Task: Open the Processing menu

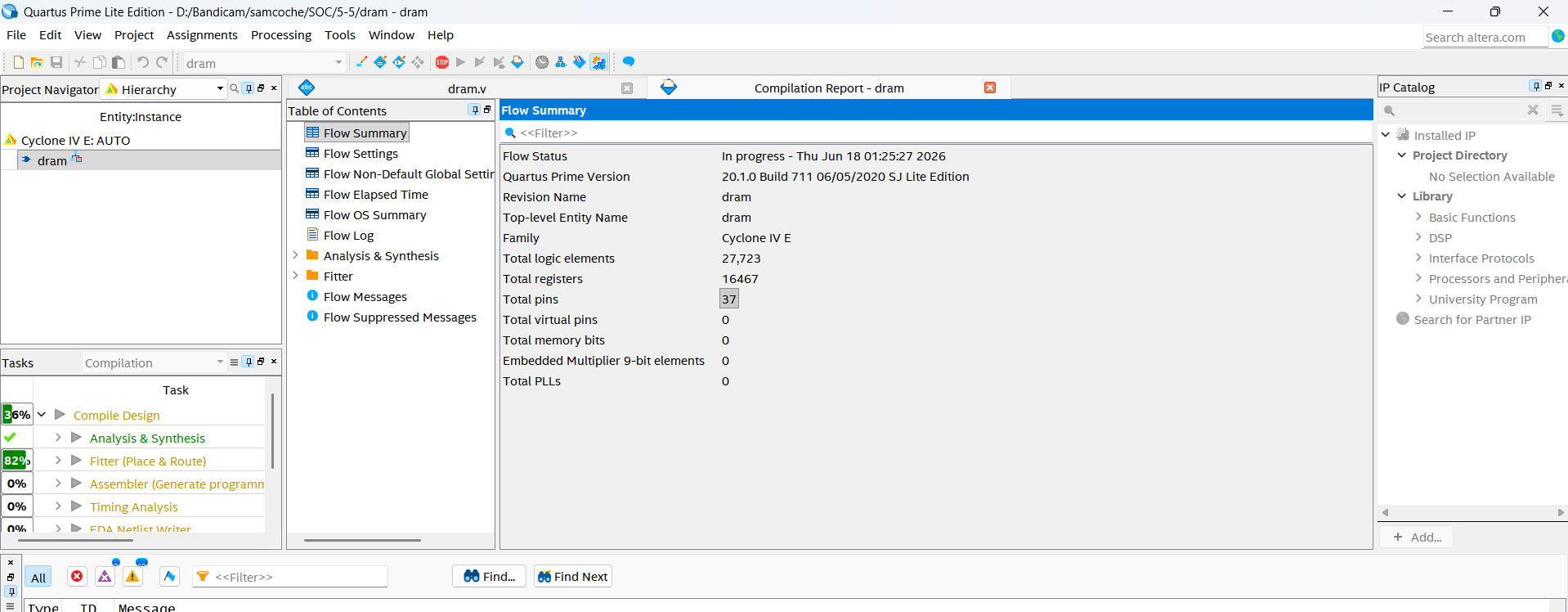Action: (x=281, y=34)
